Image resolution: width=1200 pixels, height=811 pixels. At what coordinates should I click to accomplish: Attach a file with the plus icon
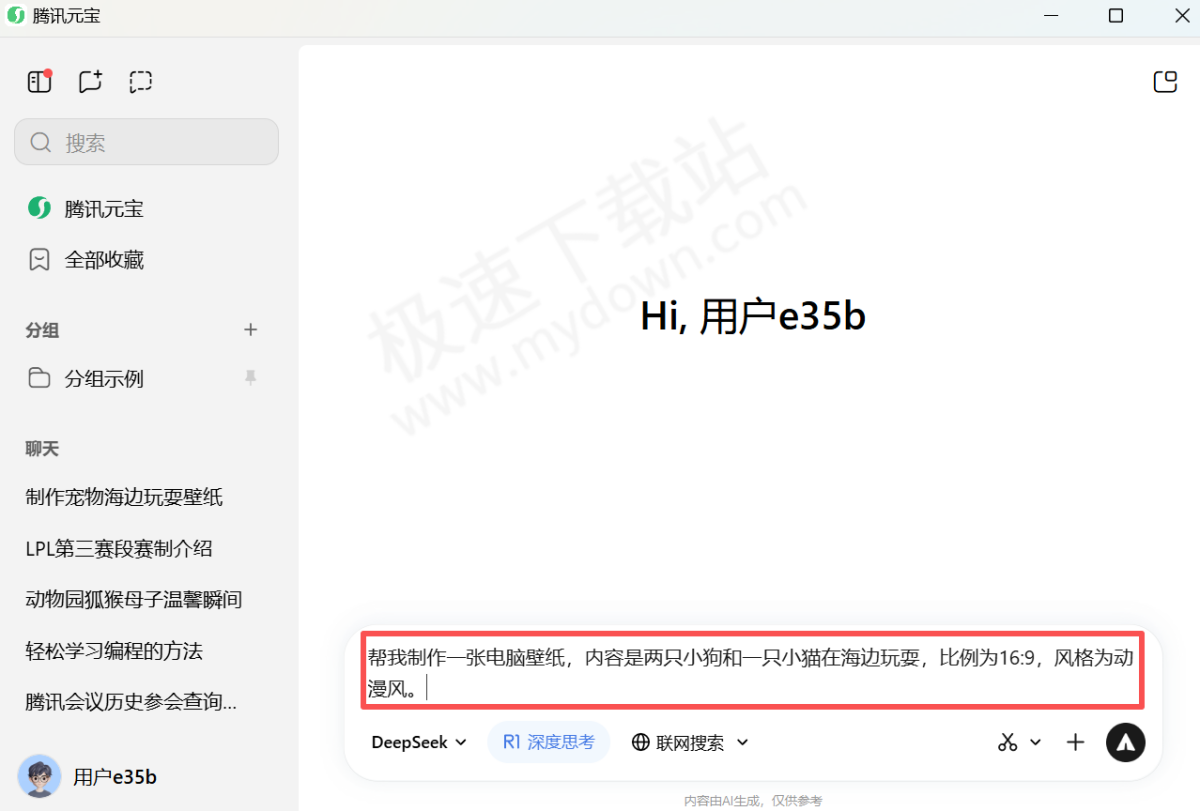[1075, 742]
